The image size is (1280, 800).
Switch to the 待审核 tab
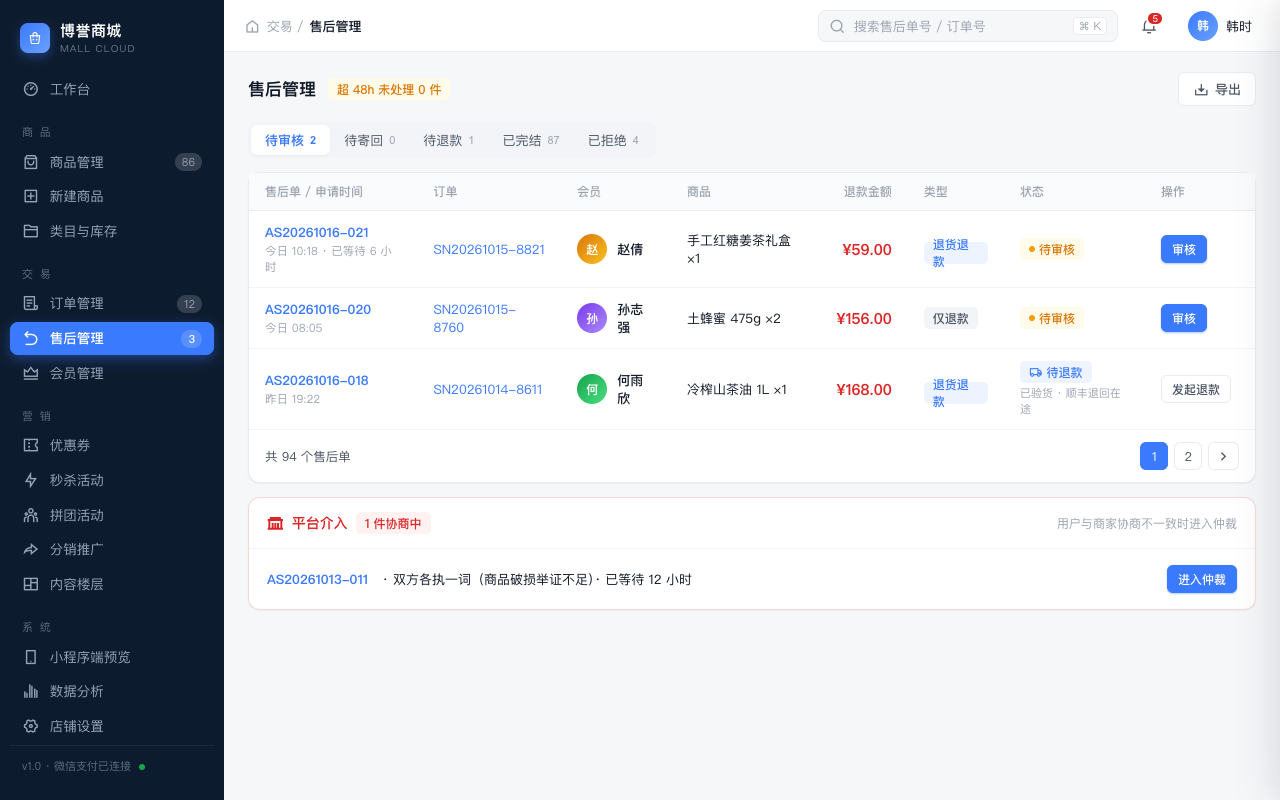tap(290, 140)
